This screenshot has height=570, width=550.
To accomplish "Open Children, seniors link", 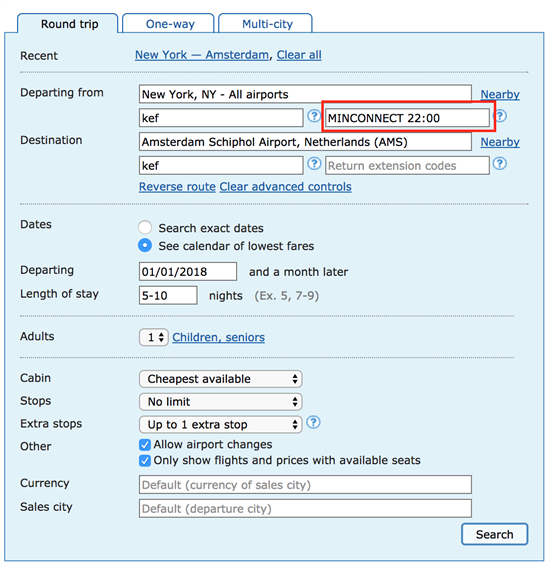I will [x=218, y=337].
